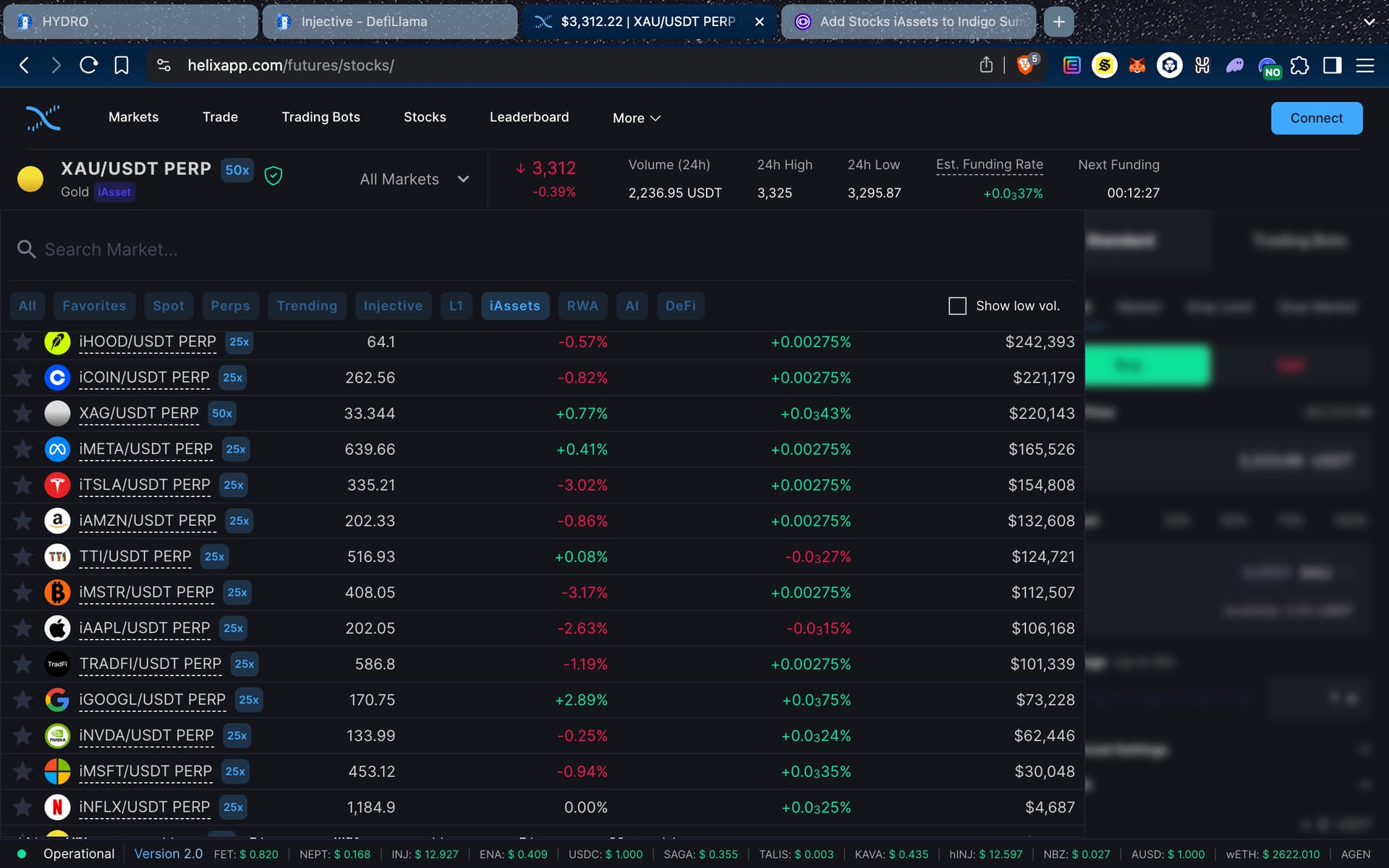1389x868 pixels.
Task: Open the browser tab list chevron
Action: pyautogui.click(x=1369, y=22)
